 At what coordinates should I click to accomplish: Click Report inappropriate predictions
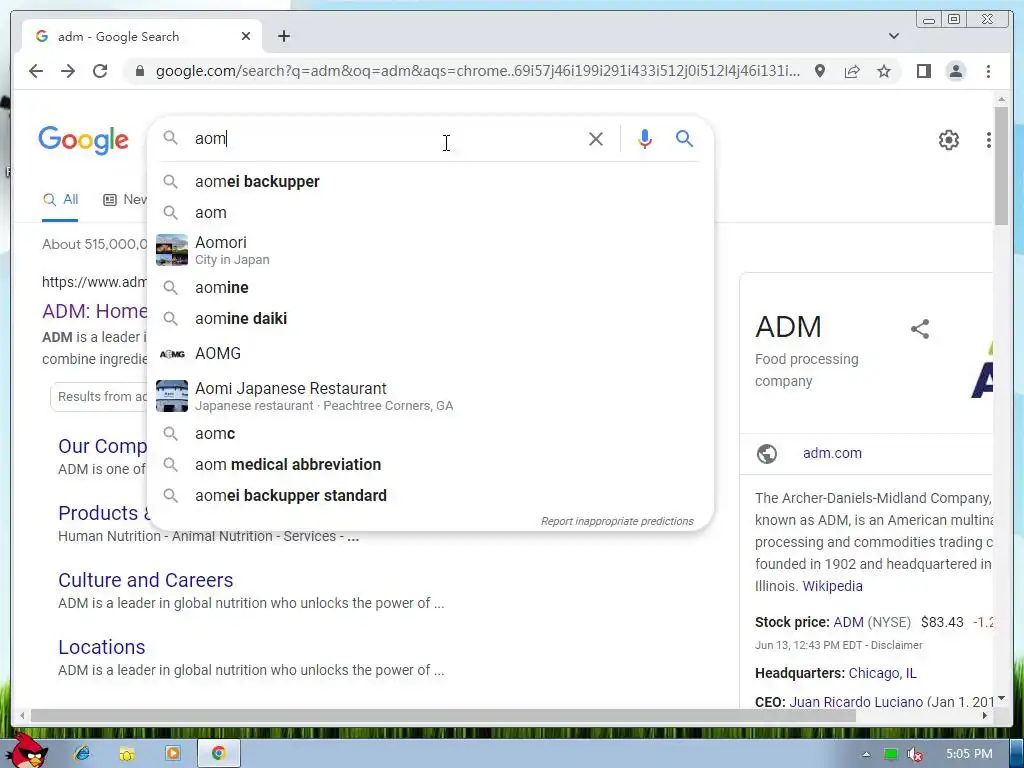click(x=617, y=521)
